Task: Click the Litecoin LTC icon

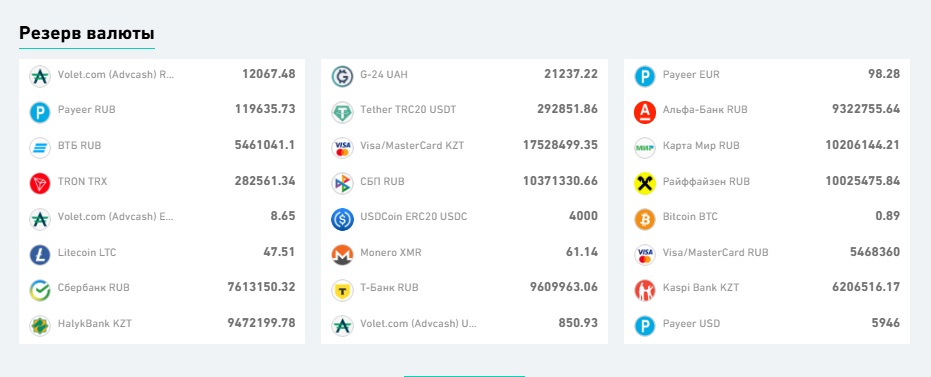Action: [40, 255]
